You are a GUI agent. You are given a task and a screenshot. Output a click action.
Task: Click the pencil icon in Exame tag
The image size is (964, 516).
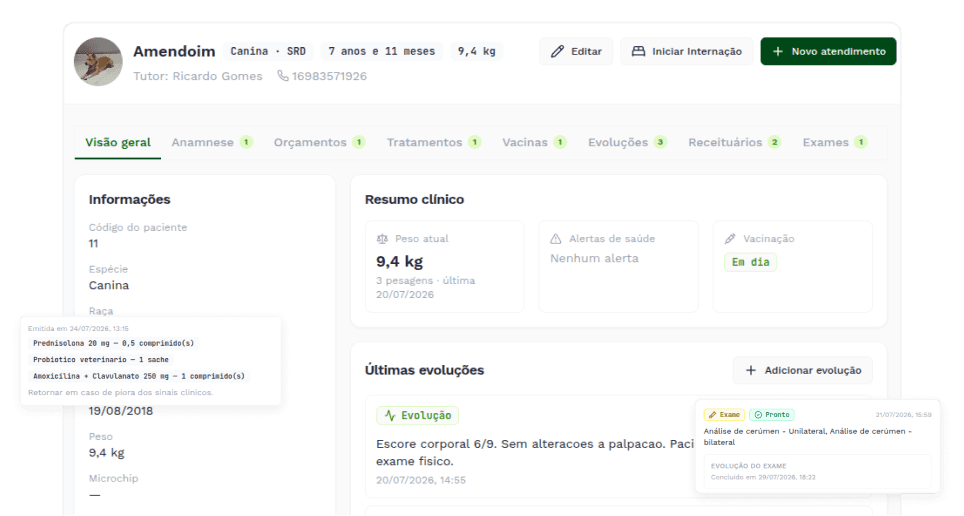712,415
